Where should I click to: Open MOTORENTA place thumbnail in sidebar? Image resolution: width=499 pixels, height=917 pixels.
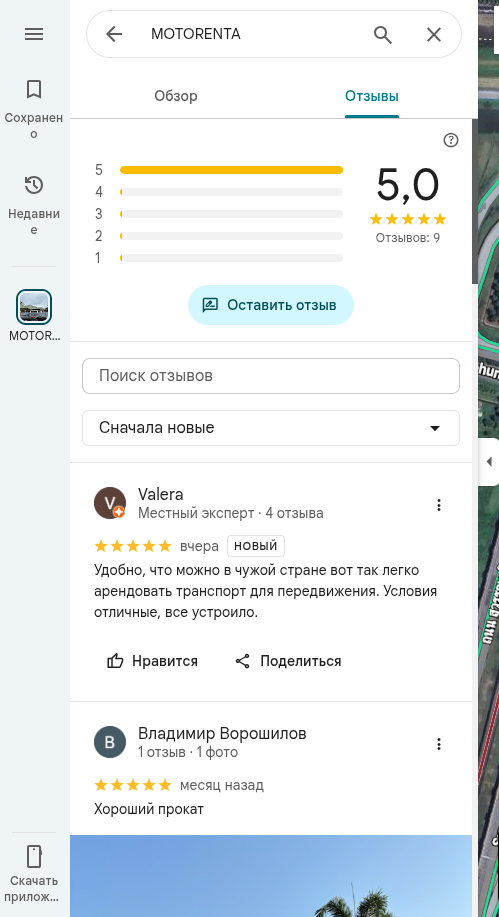(x=34, y=307)
